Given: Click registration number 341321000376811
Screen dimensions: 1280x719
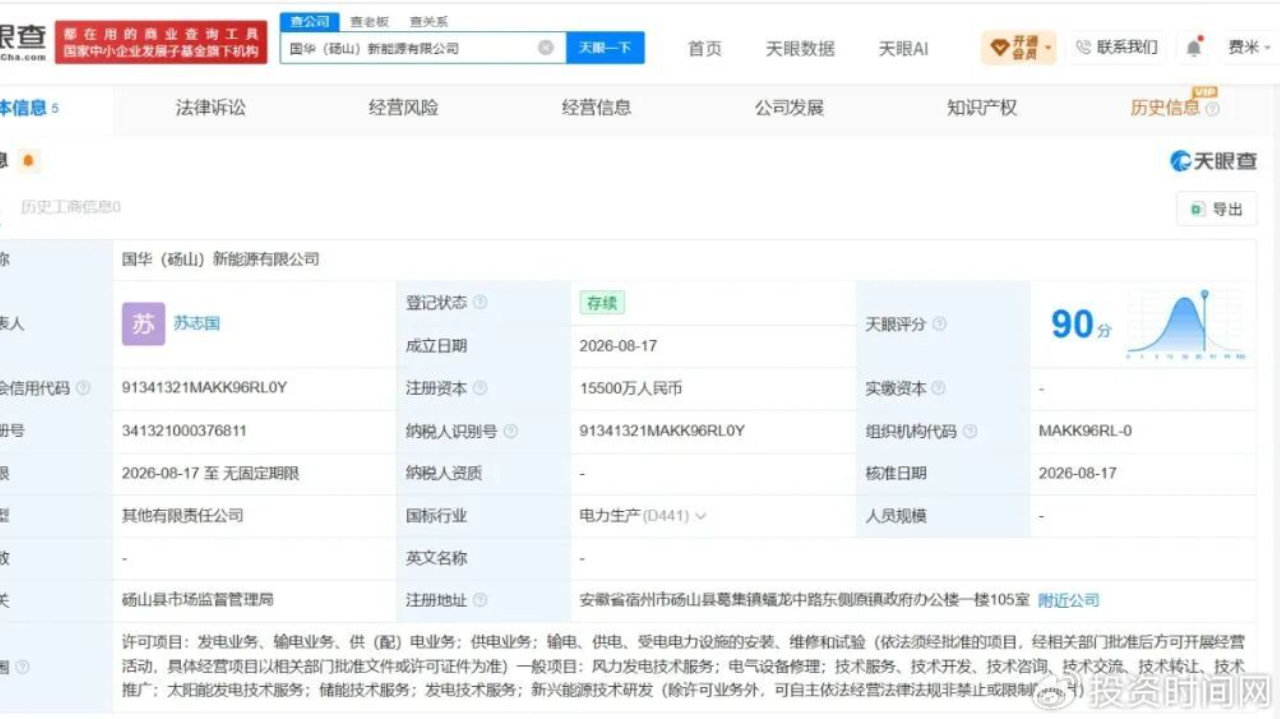Looking at the screenshot, I should point(184,431).
